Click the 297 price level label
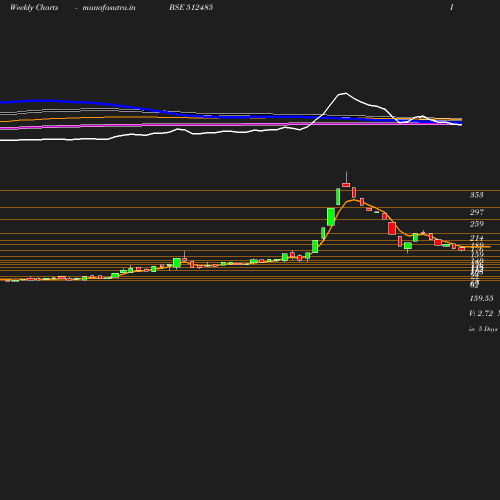Screen dimensions: 500x500 [477, 212]
